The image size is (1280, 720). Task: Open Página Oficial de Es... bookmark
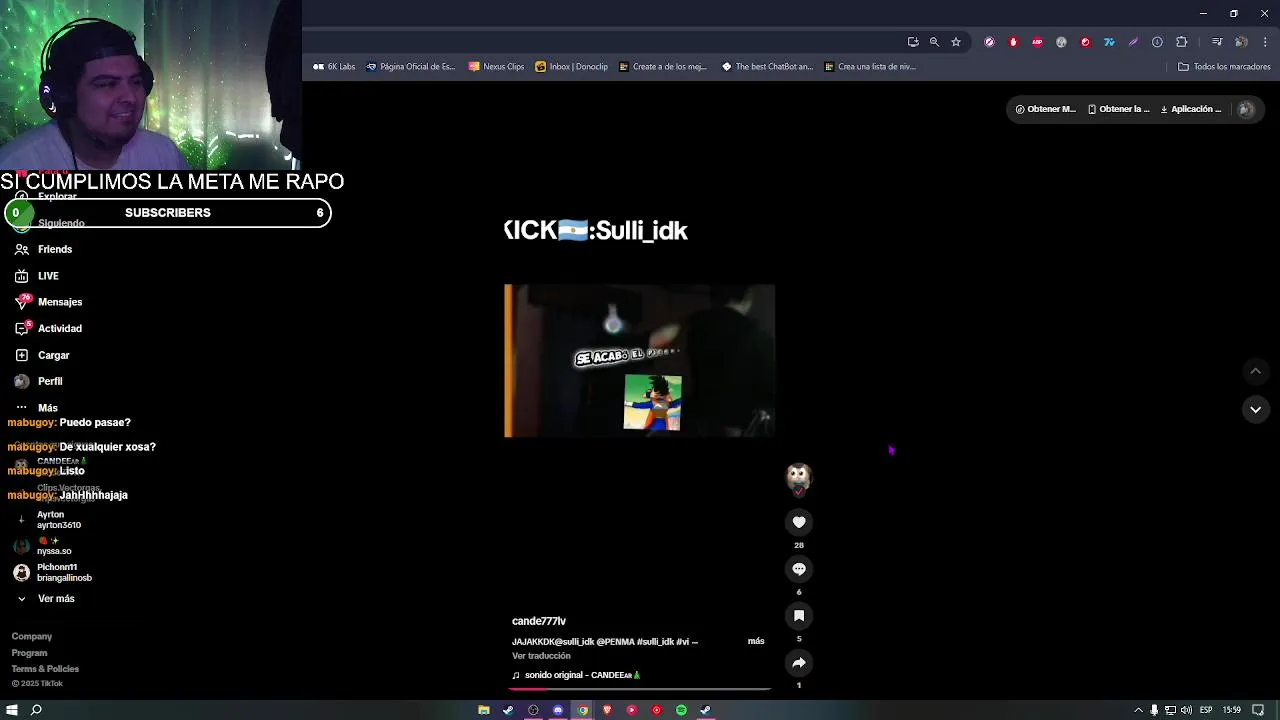tap(410, 67)
